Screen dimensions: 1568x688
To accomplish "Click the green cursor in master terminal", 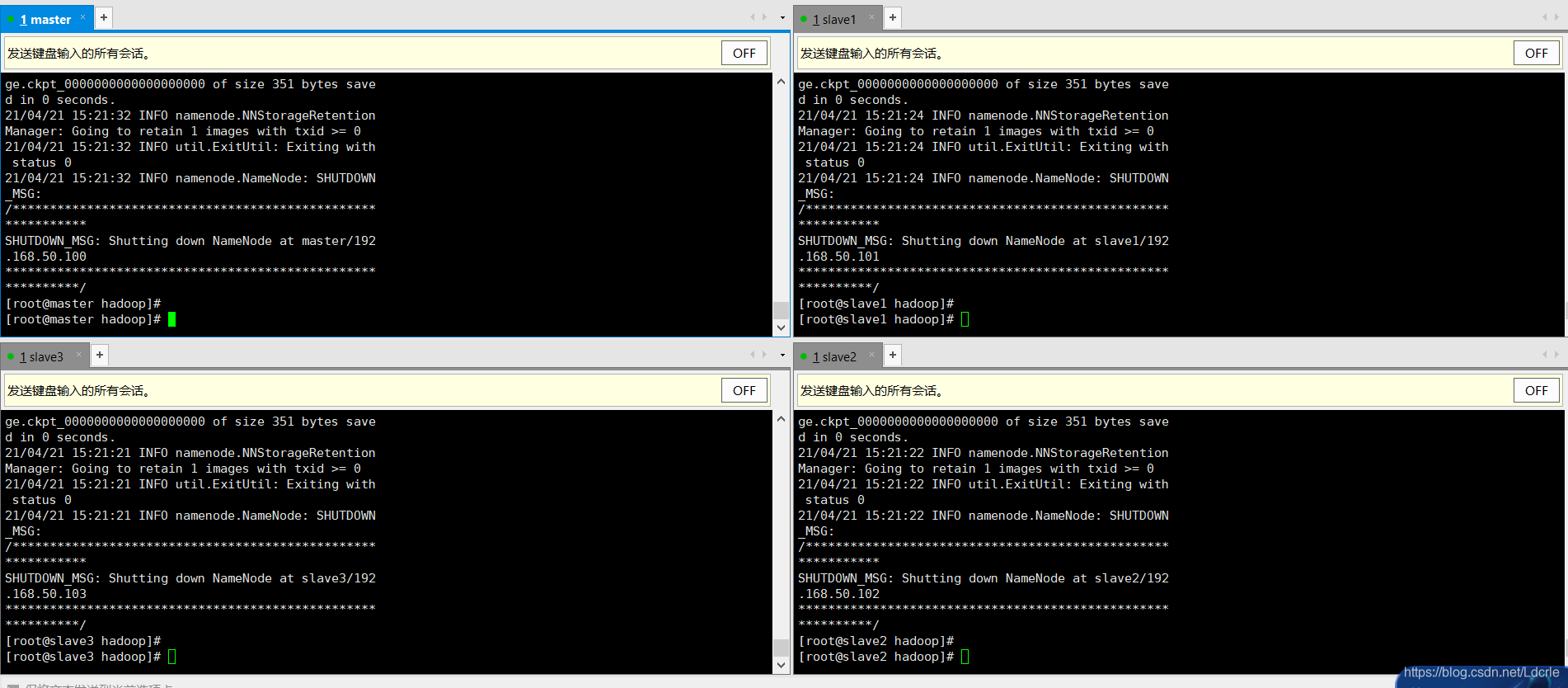I will click(171, 319).
